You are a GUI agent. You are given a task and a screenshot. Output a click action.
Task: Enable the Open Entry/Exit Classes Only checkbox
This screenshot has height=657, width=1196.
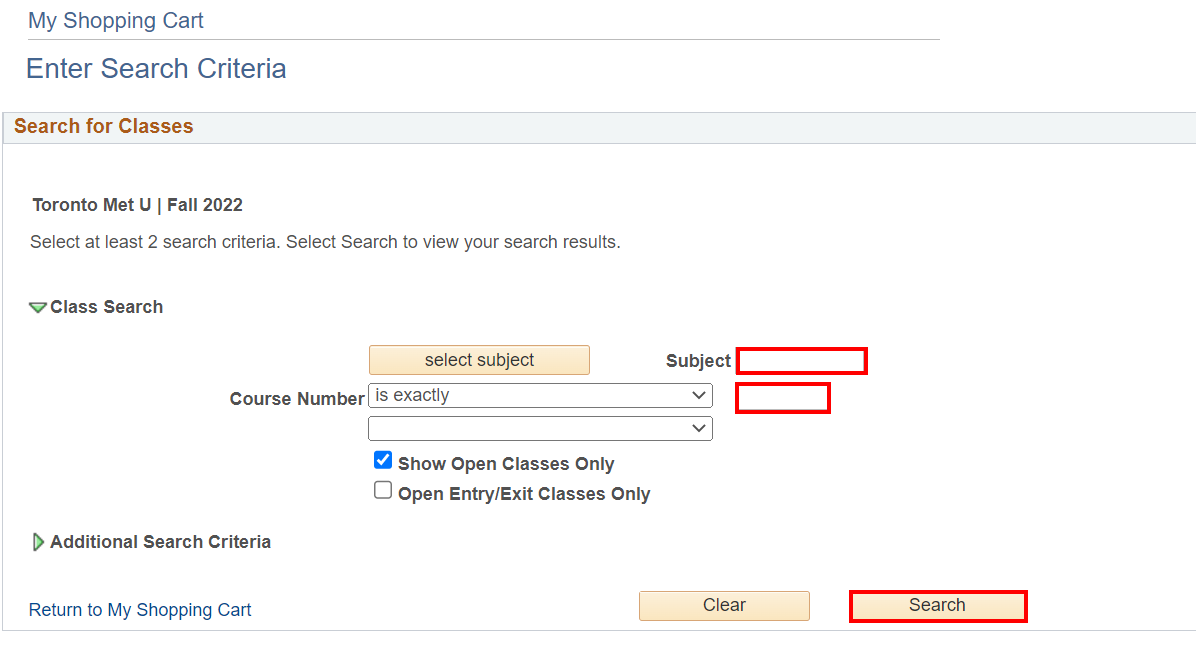(383, 491)
